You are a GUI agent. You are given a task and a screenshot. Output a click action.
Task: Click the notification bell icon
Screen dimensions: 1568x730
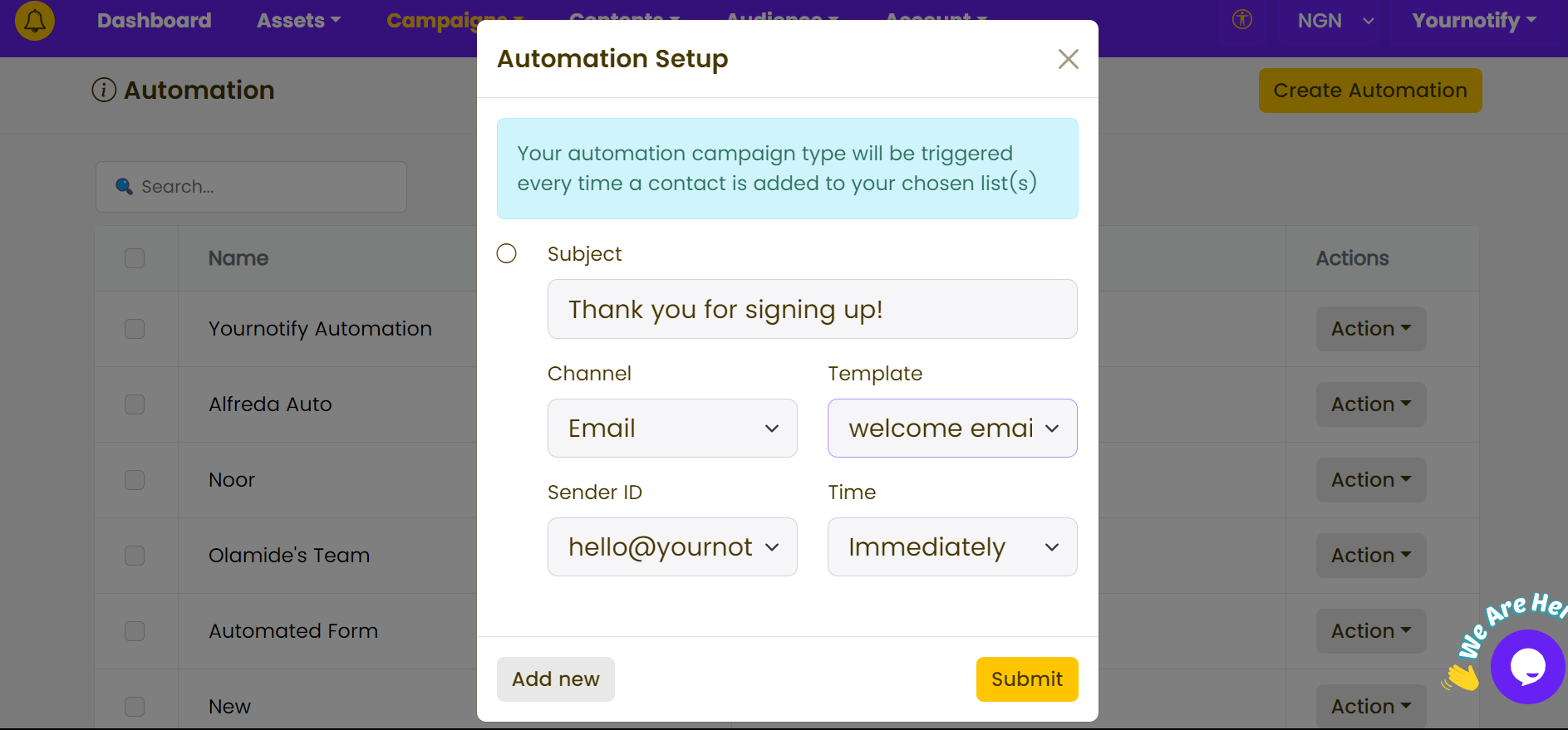[35, 21]
